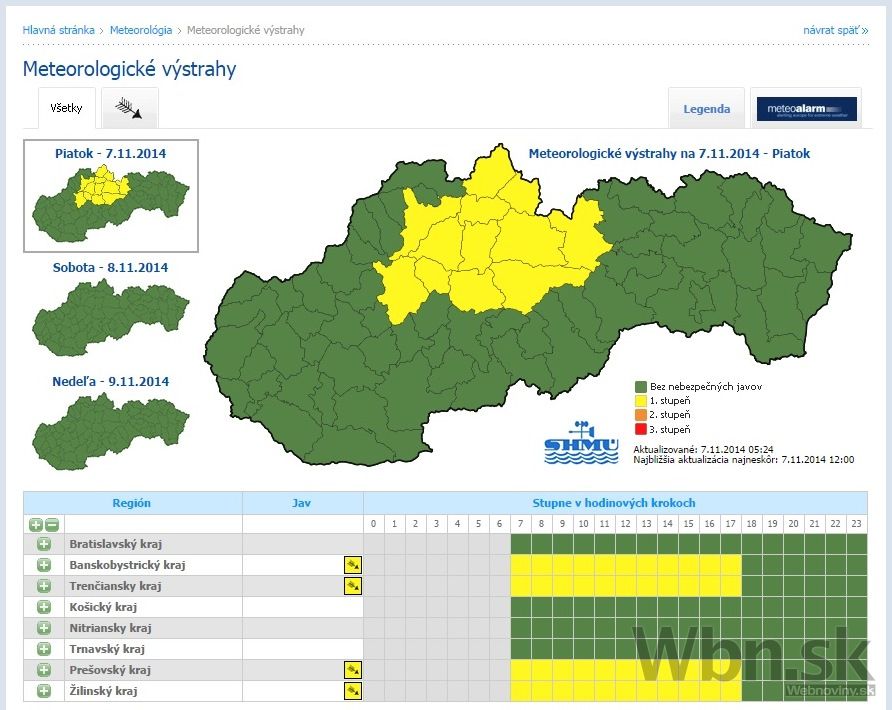Click návrat späť link
The width and height of the screenshot is (892, 710).
[x=836, y=30]
